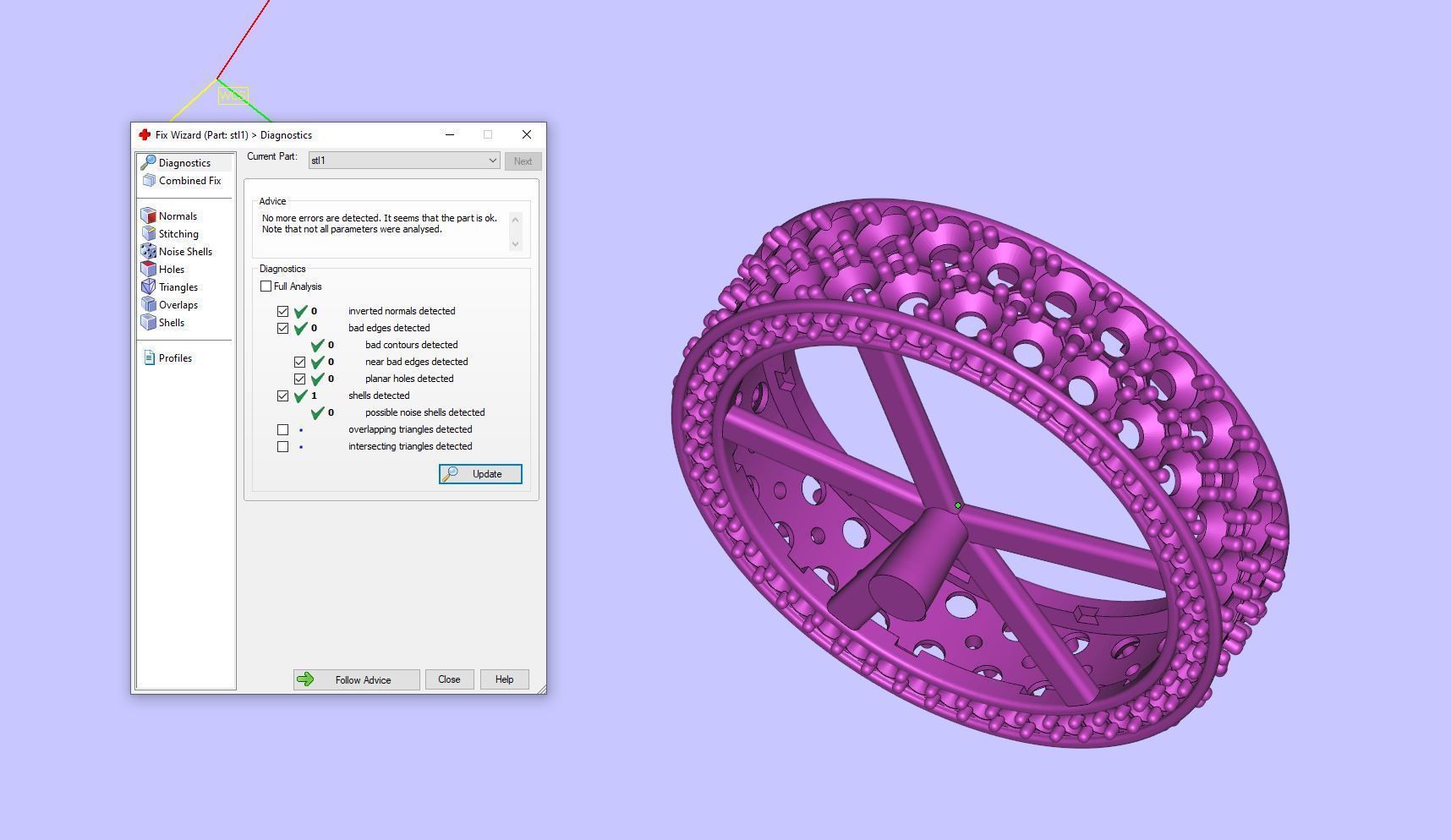
Task: Toggle shells detected checkbox
Action: point(283,395)
